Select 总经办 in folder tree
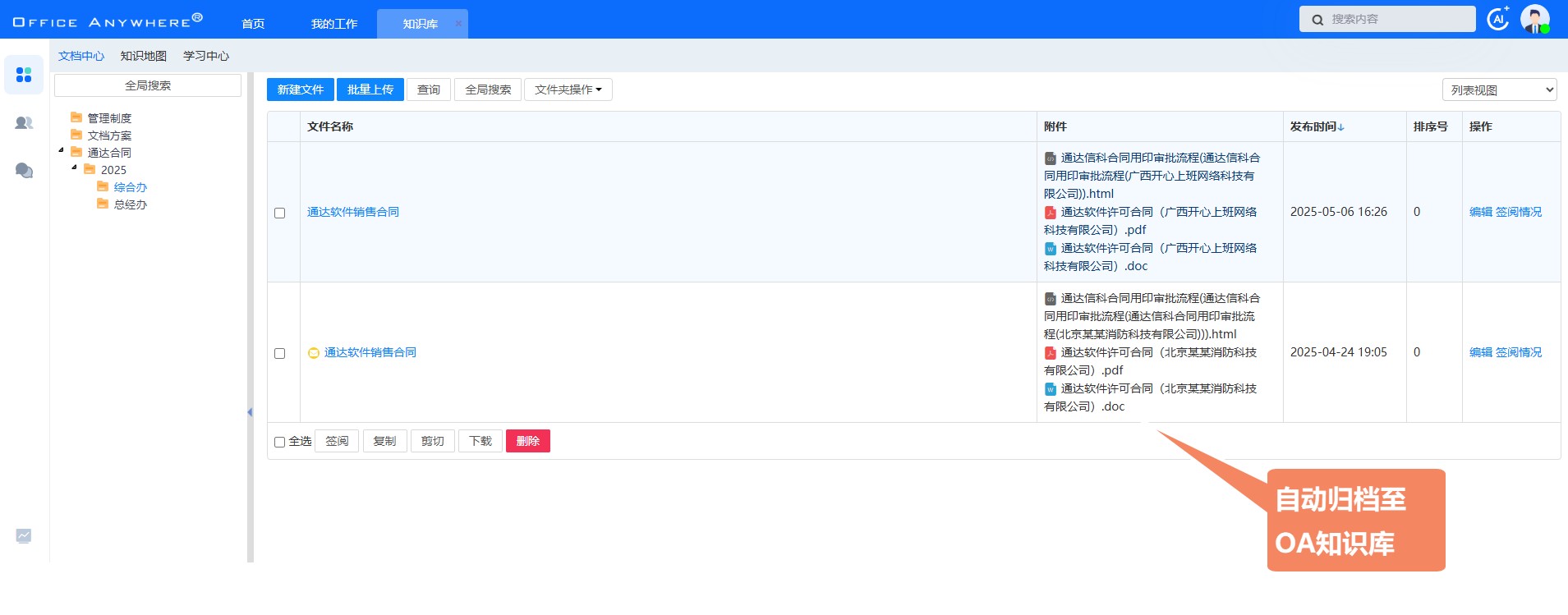Viewport: 1568px width, 615px height. tap(131, 204)
